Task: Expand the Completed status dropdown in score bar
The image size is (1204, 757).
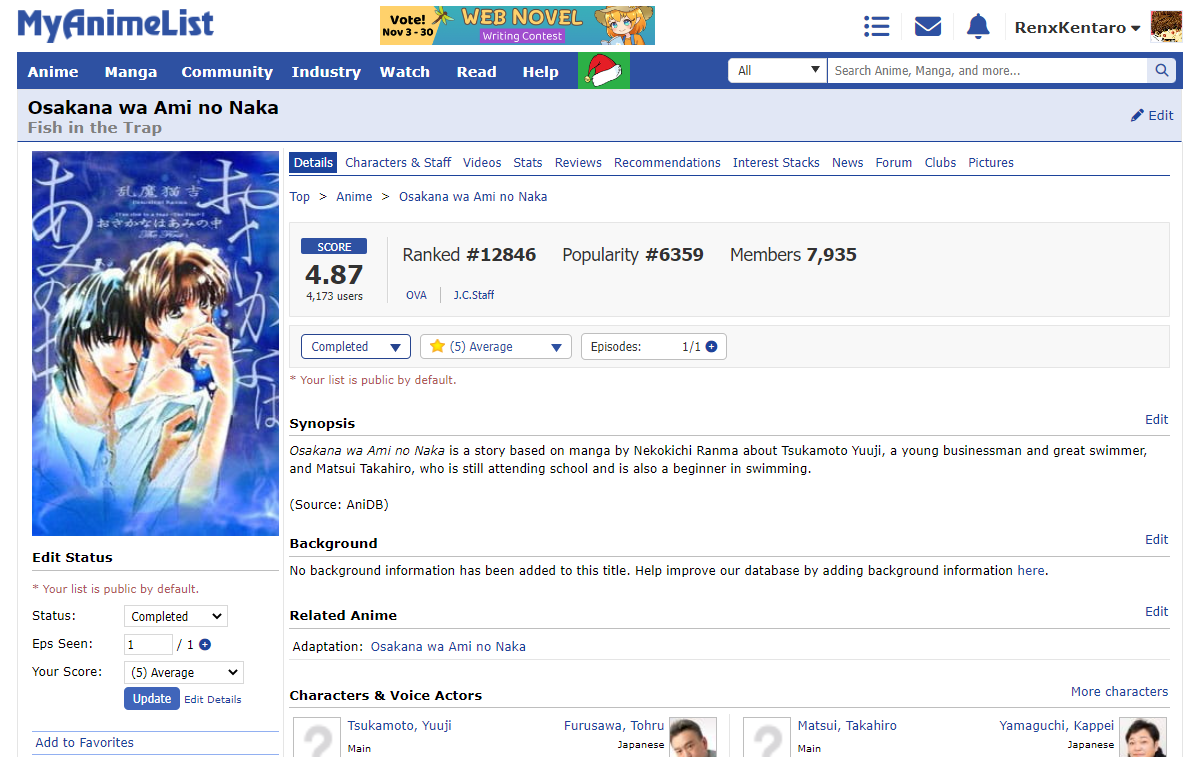Action: coord(355,347)
